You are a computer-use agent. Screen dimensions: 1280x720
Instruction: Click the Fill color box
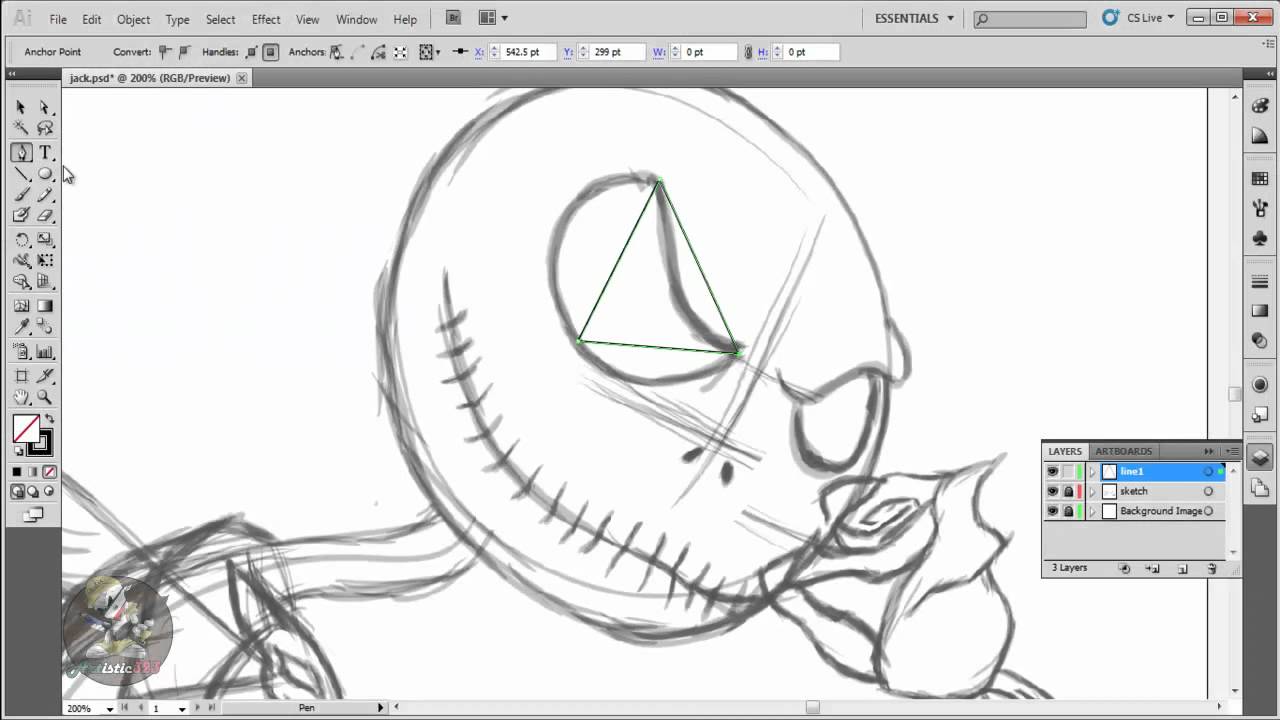[25, 429]
